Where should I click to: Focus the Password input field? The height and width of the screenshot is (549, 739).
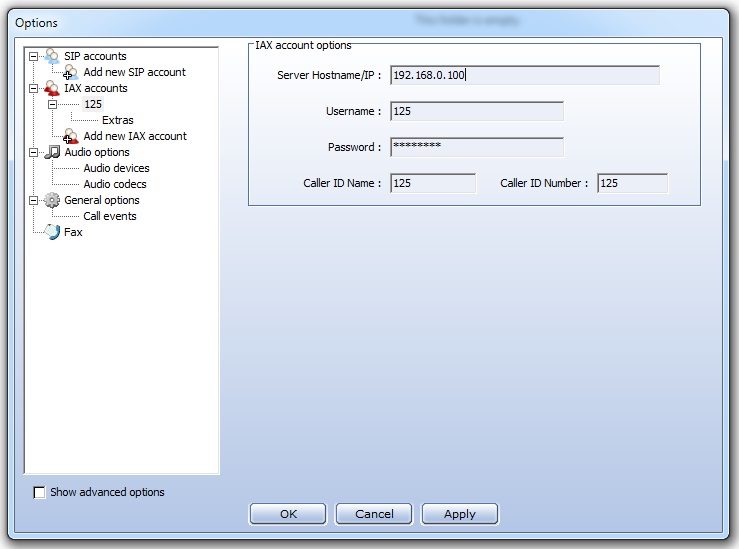pyautogui.click(x=476, y=147)
